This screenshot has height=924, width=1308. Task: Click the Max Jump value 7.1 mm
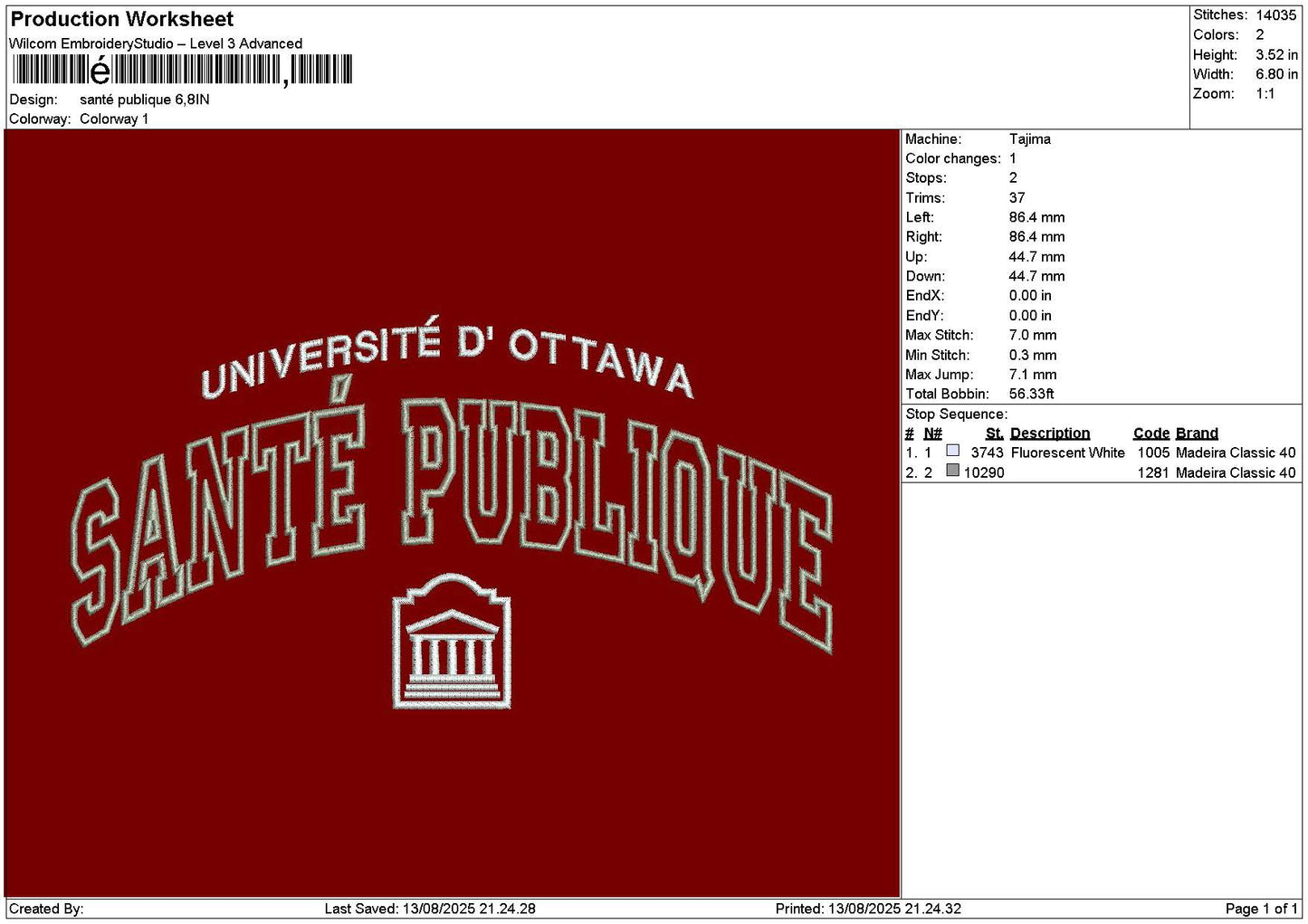1033,375
